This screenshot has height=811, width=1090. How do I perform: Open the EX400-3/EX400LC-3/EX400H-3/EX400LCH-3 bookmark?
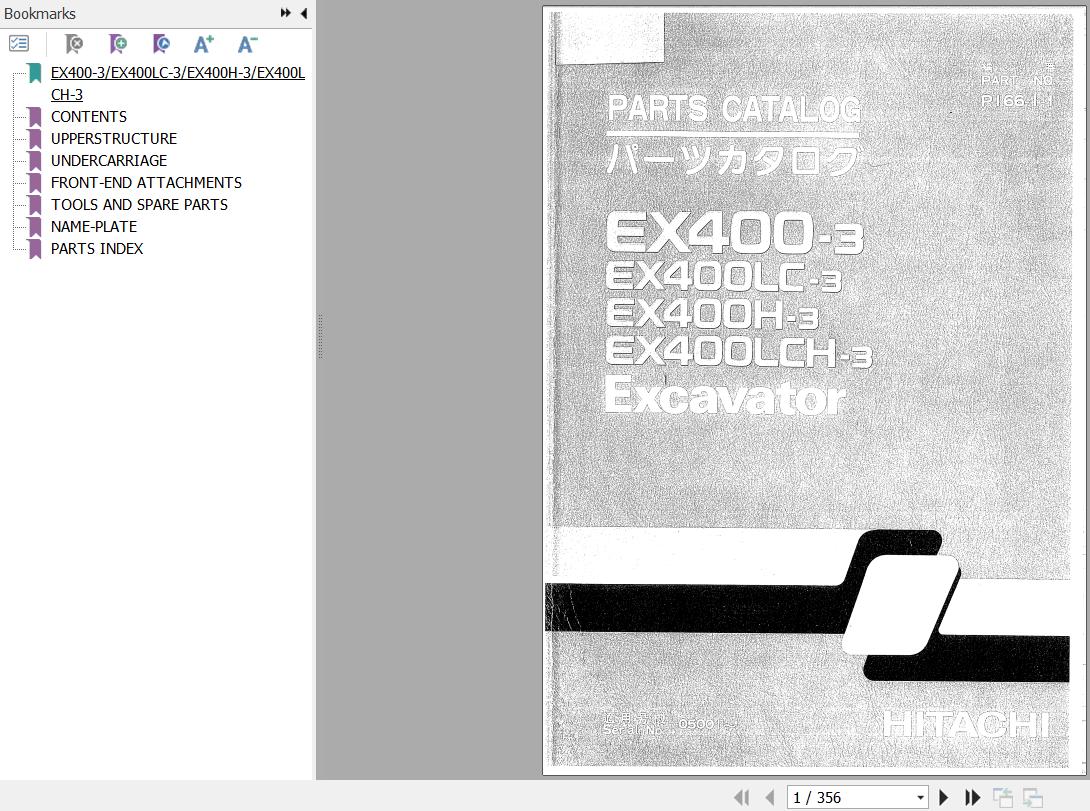point(178,83)
